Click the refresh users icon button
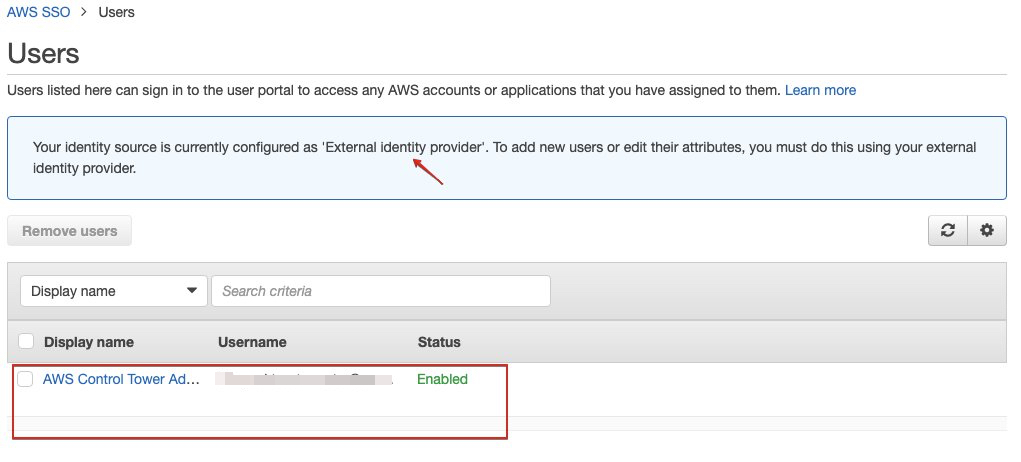Image resolution: width=1021 pixels, height=462 pixels. tap(948, 230)
